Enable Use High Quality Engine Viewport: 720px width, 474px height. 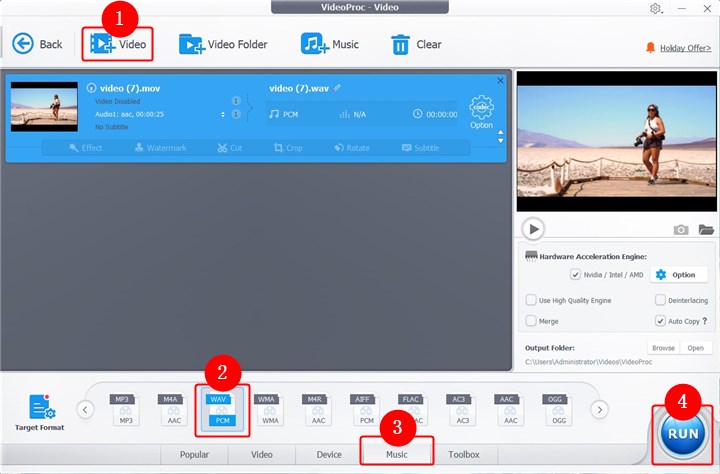point(531,300)
